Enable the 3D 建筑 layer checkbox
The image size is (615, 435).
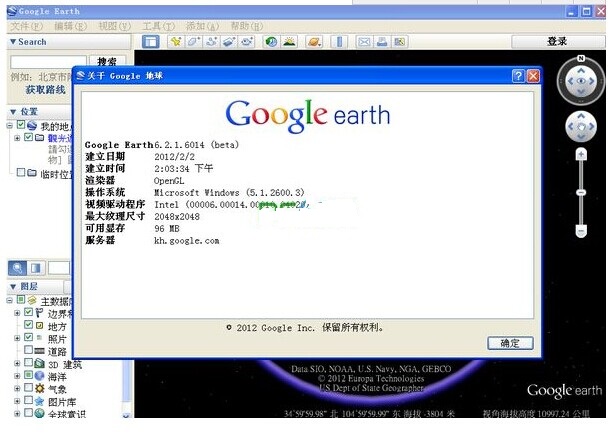point(28,362)
